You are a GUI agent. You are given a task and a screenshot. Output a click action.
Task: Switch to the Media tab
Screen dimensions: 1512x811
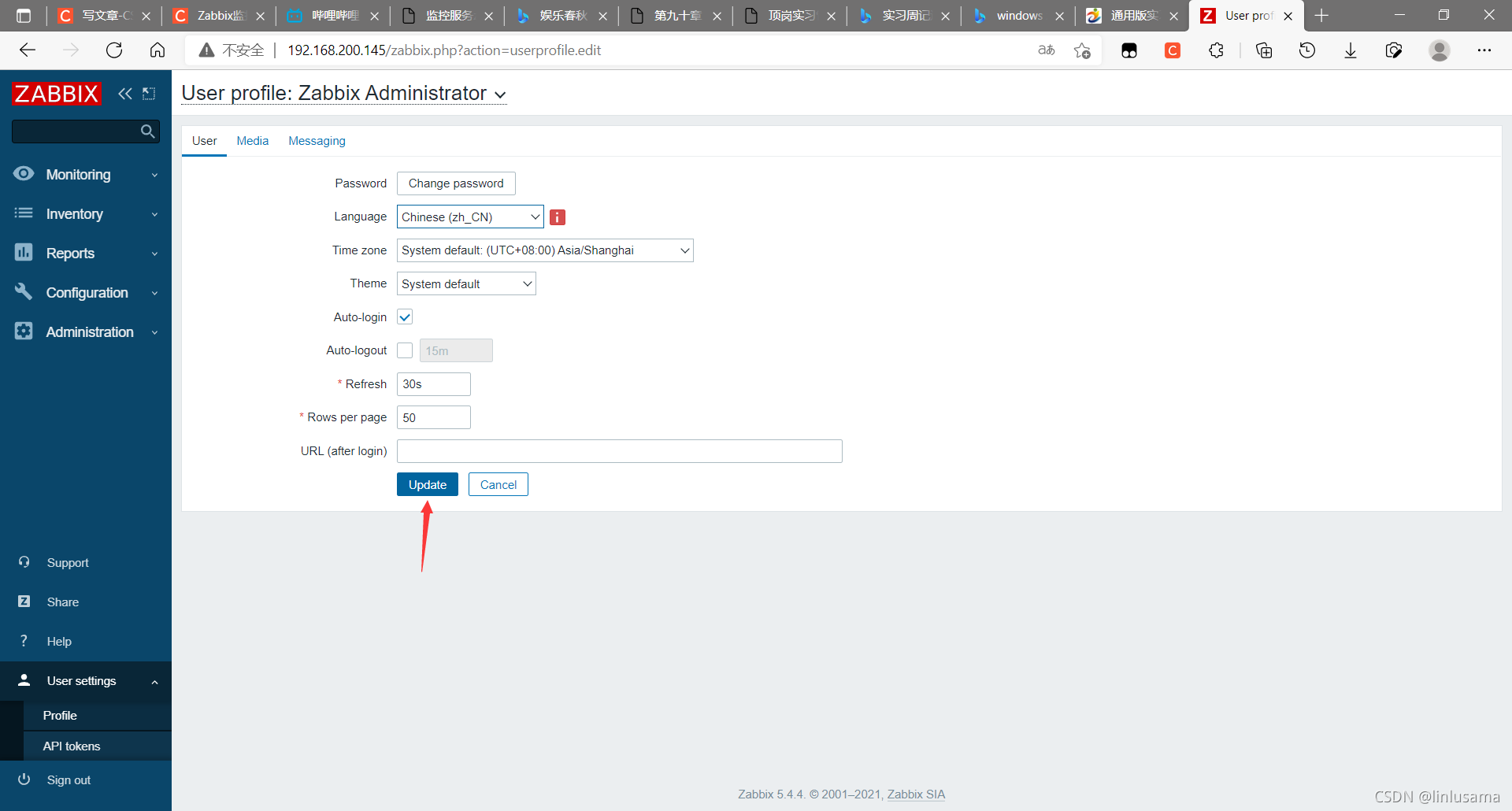click(252, 141)
